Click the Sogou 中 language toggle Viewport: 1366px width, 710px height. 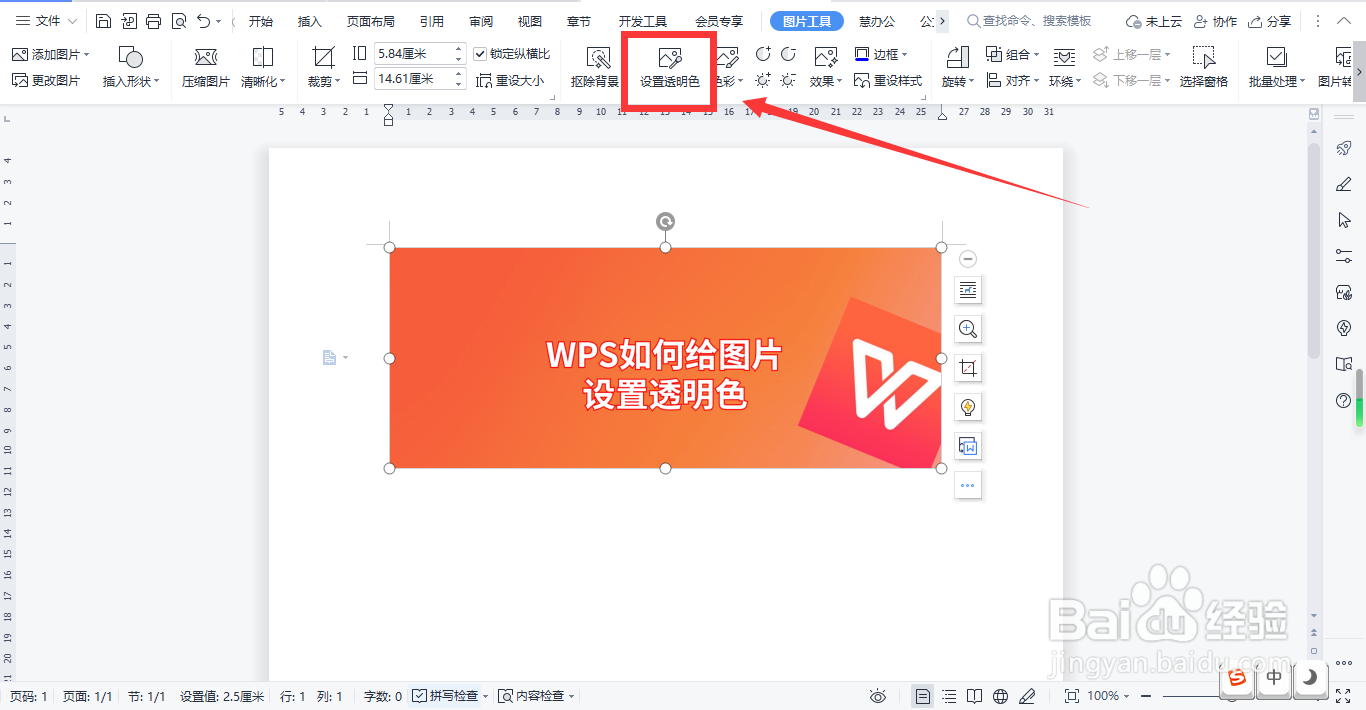tap(1274, 678)
